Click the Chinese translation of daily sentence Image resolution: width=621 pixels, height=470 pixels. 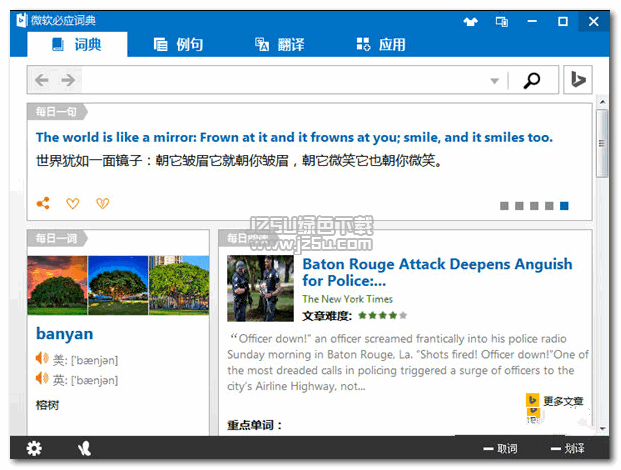click(x=239, y=161)
